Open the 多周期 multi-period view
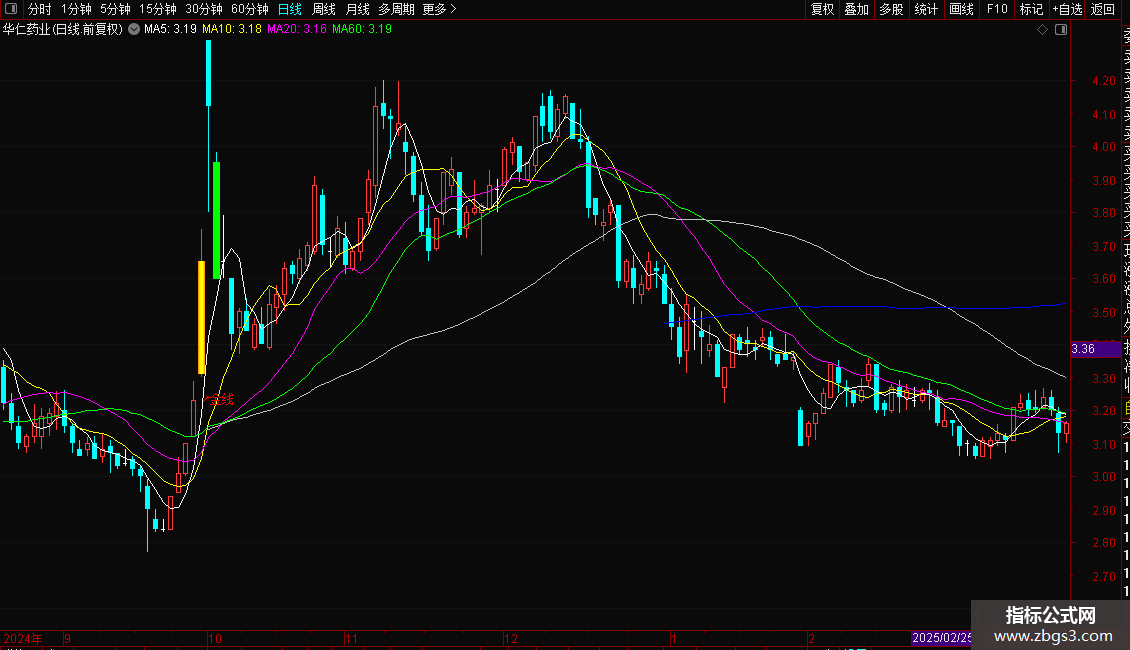The width and height of the screenshot is (1130, 650). (396, 9)
